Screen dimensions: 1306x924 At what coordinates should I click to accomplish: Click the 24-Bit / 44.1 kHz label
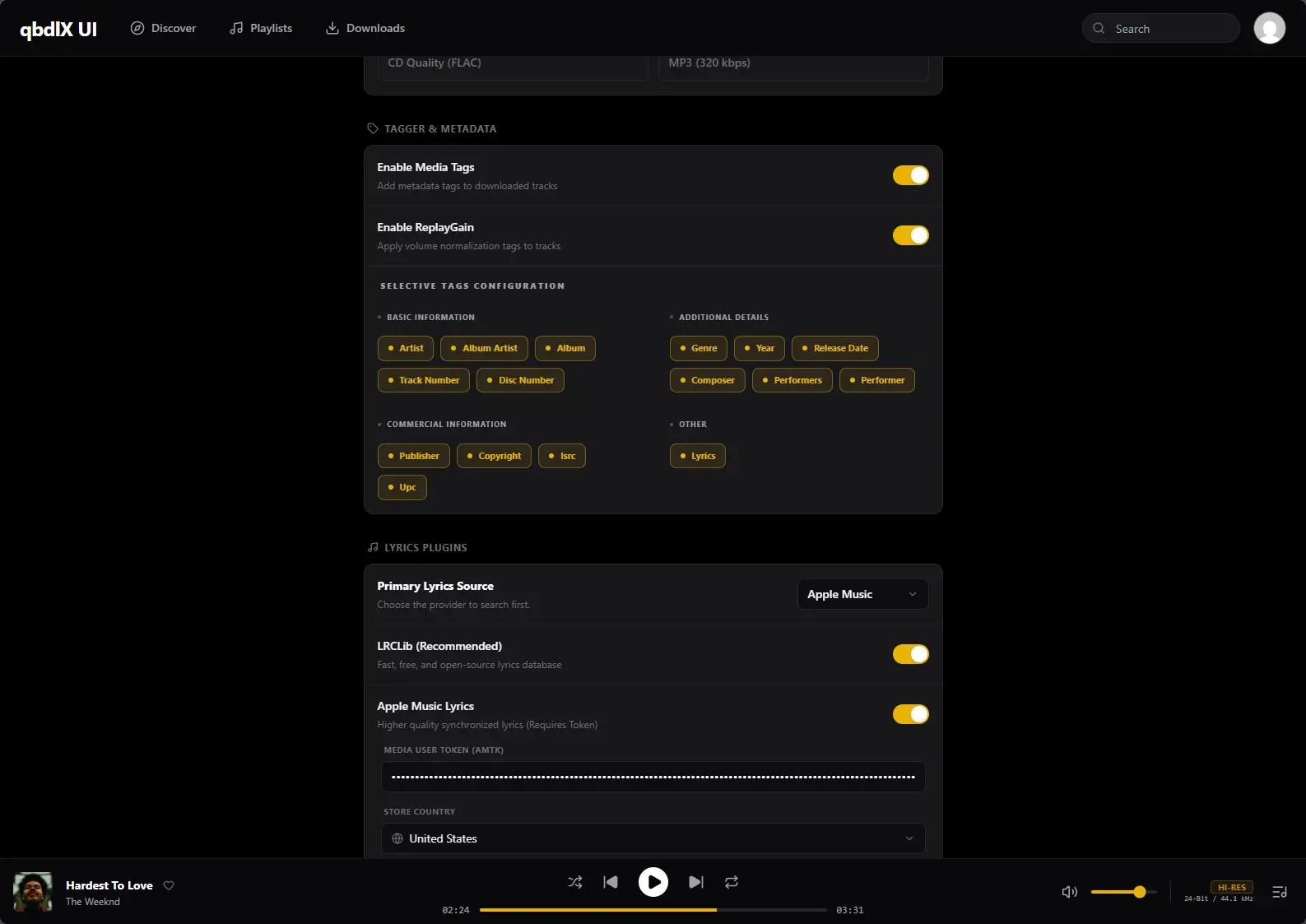click(x=1219, y=898)
